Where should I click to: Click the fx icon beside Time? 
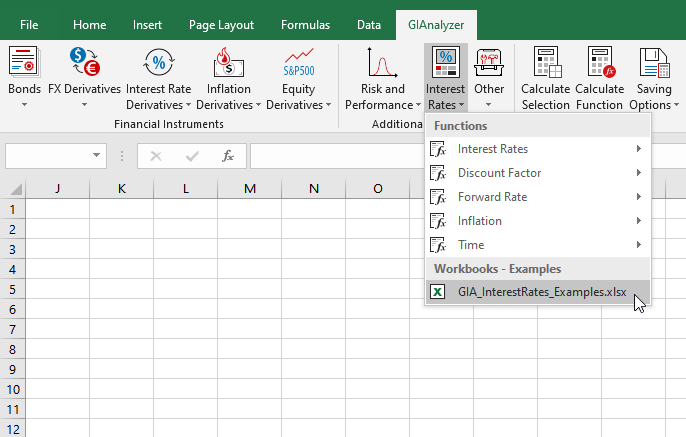pos(438,245)
